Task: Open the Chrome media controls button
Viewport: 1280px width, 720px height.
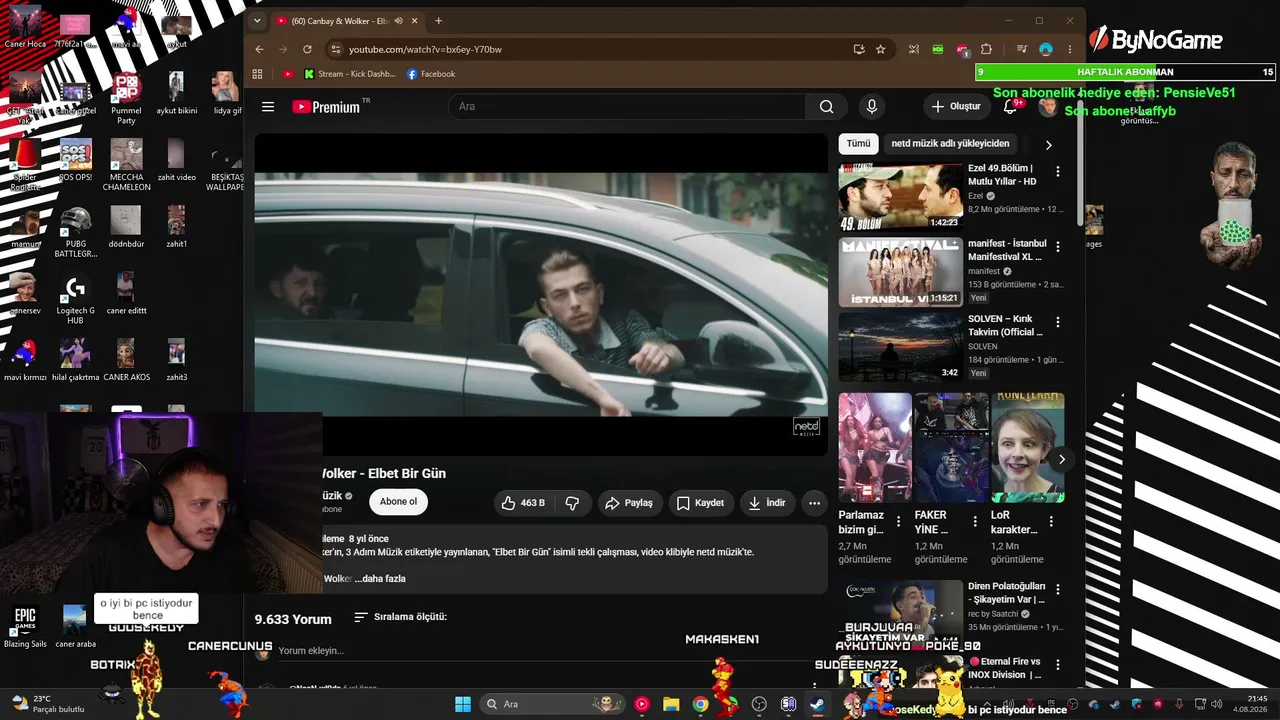Action: pos(1021,49)
